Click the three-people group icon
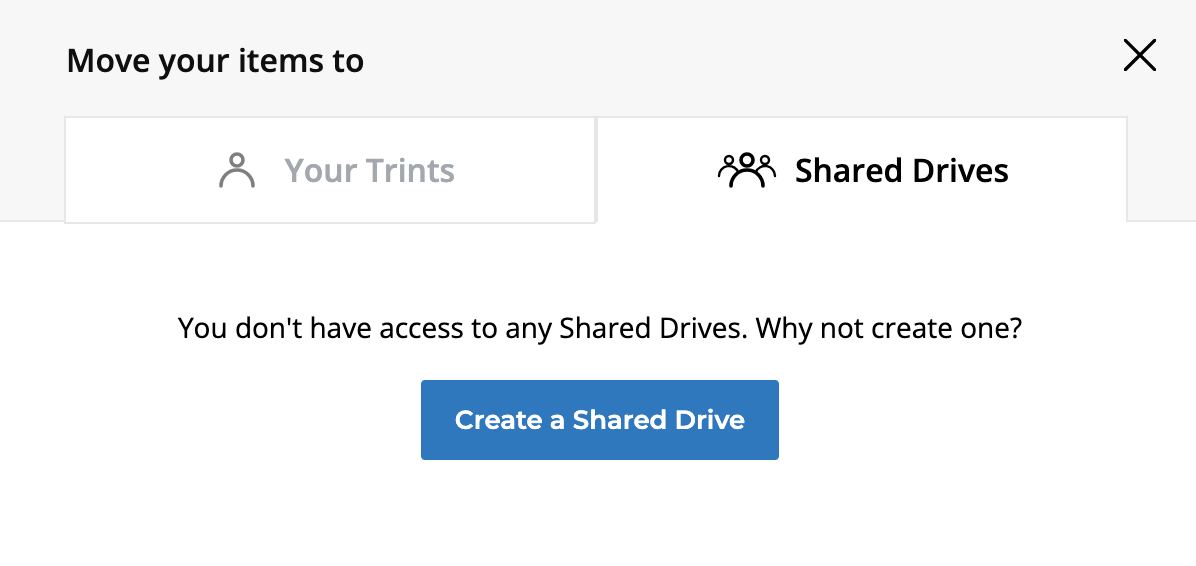Image resolution: width=1196 pixels, height=566 pixels. pyautogui.click(x=746, y=171)
